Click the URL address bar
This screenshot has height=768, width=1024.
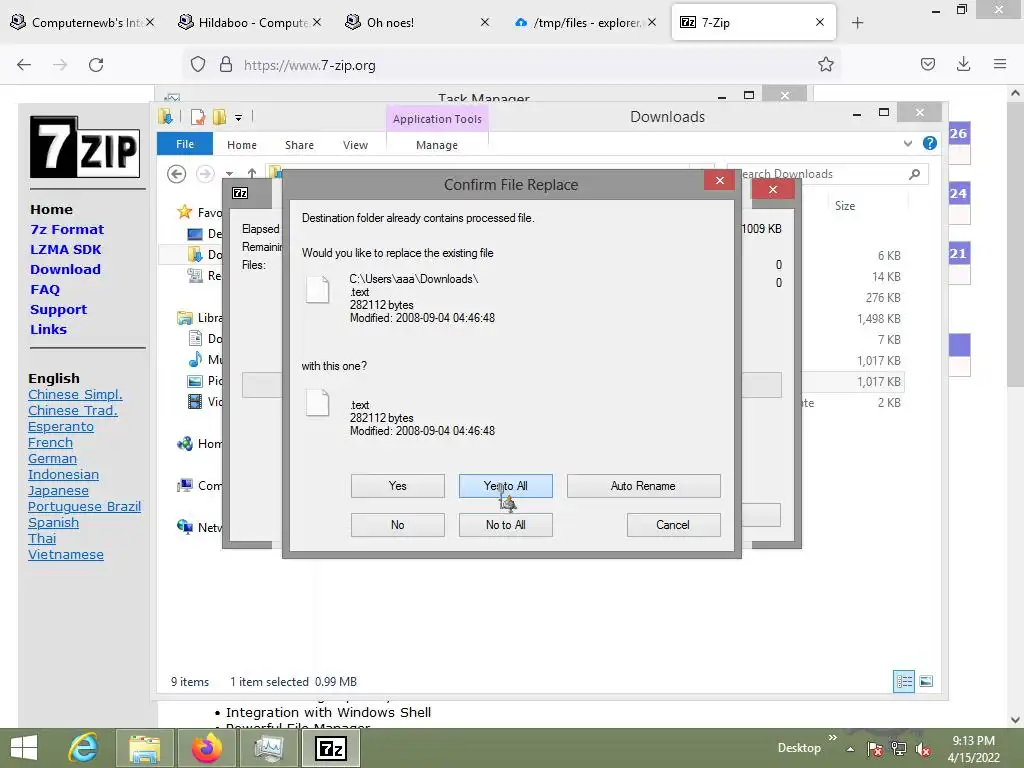(x=513, y=65)
